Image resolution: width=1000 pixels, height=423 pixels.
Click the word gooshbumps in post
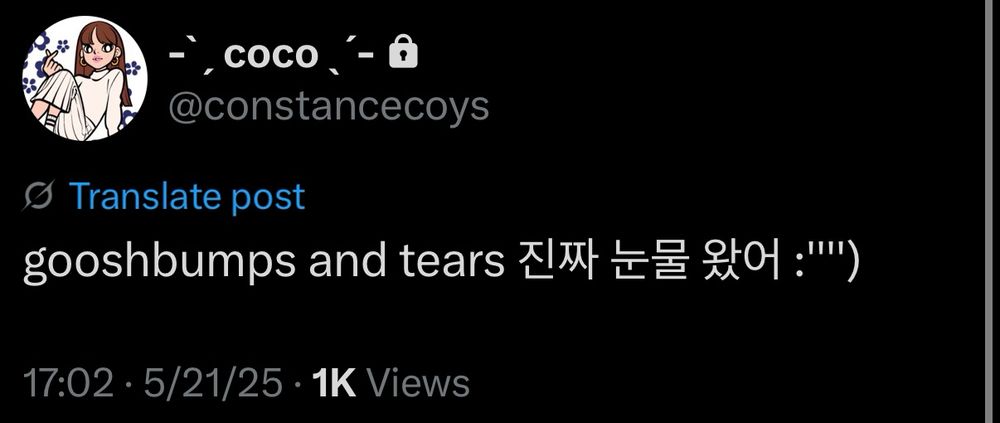point(159,263)
